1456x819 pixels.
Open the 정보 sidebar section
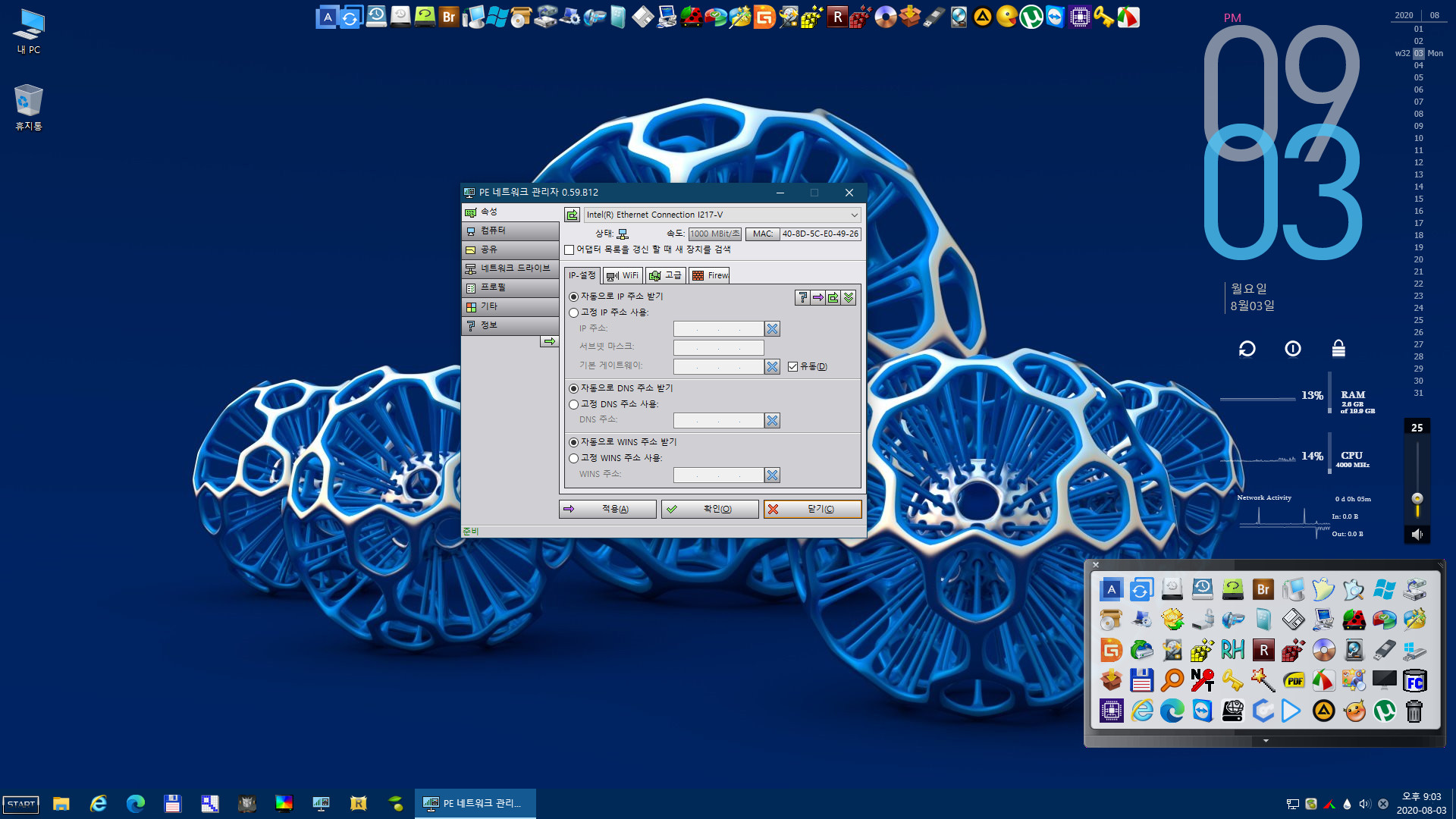point(510,326)
